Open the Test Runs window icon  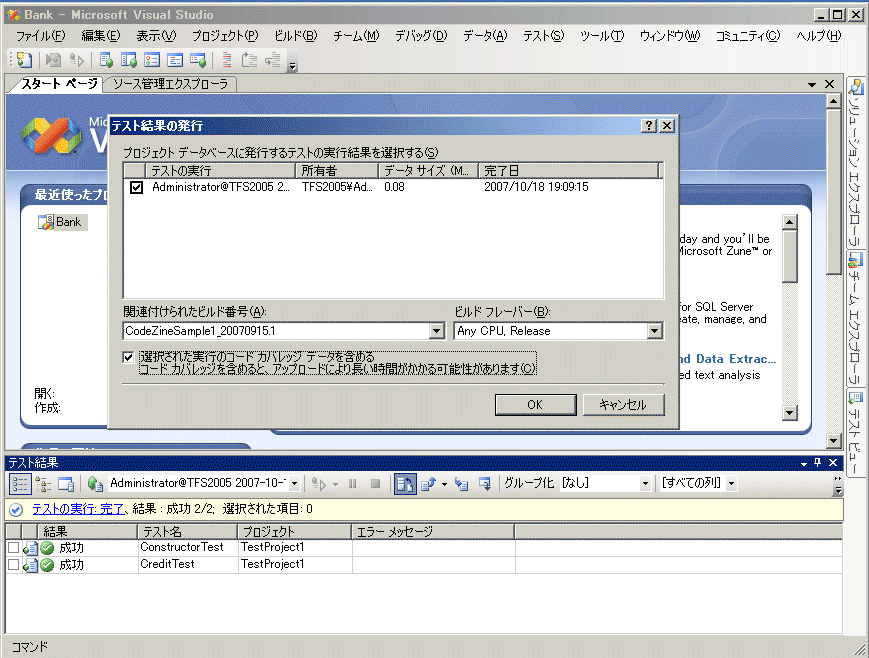point(198,60)
